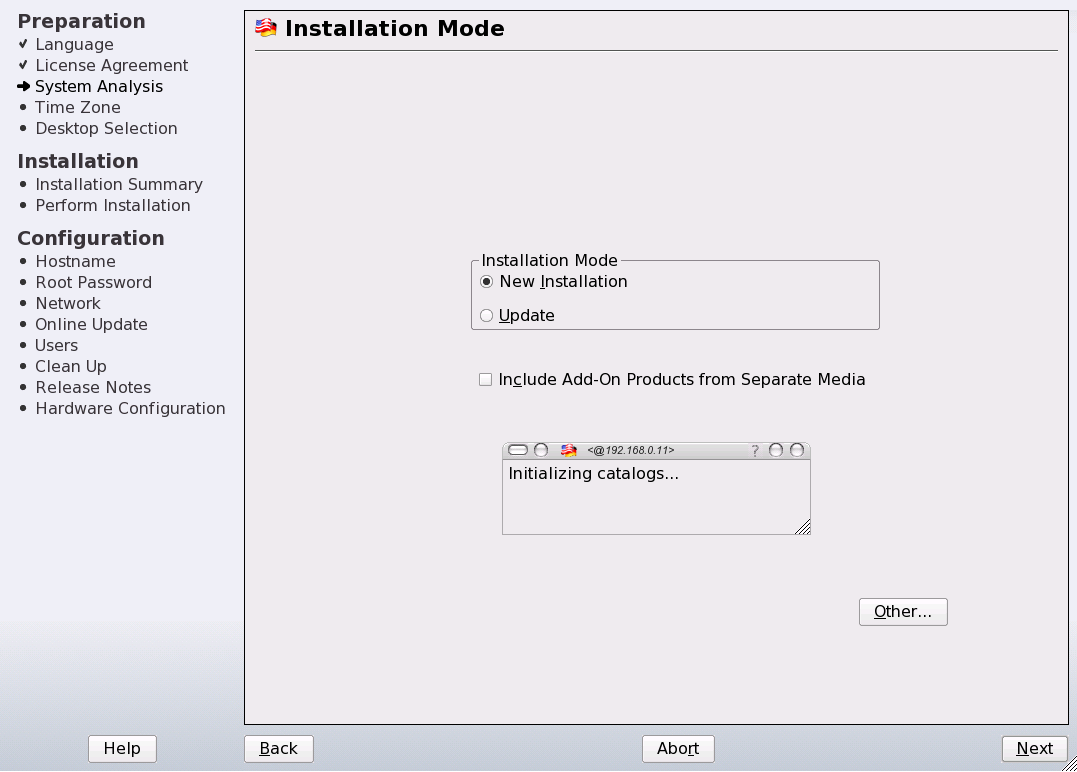Screen dimensions: 1077x772
Task: Select the Update radio button
Action: [x=487, y=316]
